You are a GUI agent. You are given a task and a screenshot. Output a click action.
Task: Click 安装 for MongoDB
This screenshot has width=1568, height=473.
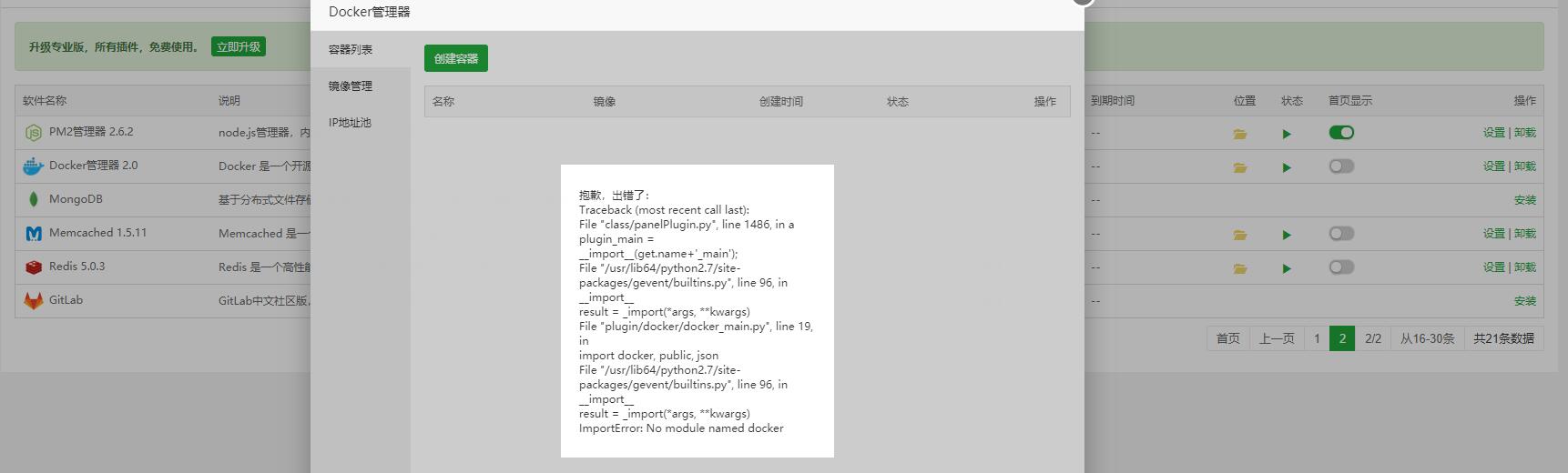pos(1524,200)
